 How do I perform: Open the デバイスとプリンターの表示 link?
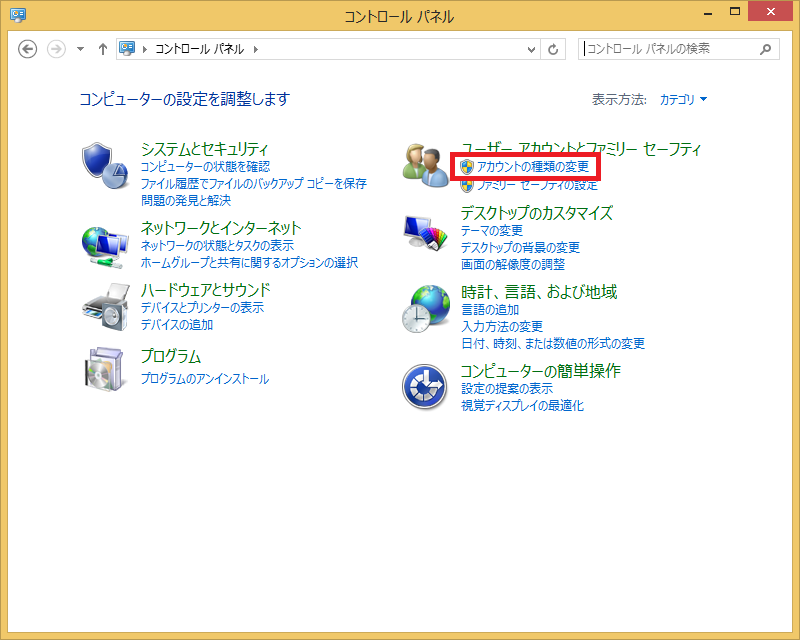[202, 308]
